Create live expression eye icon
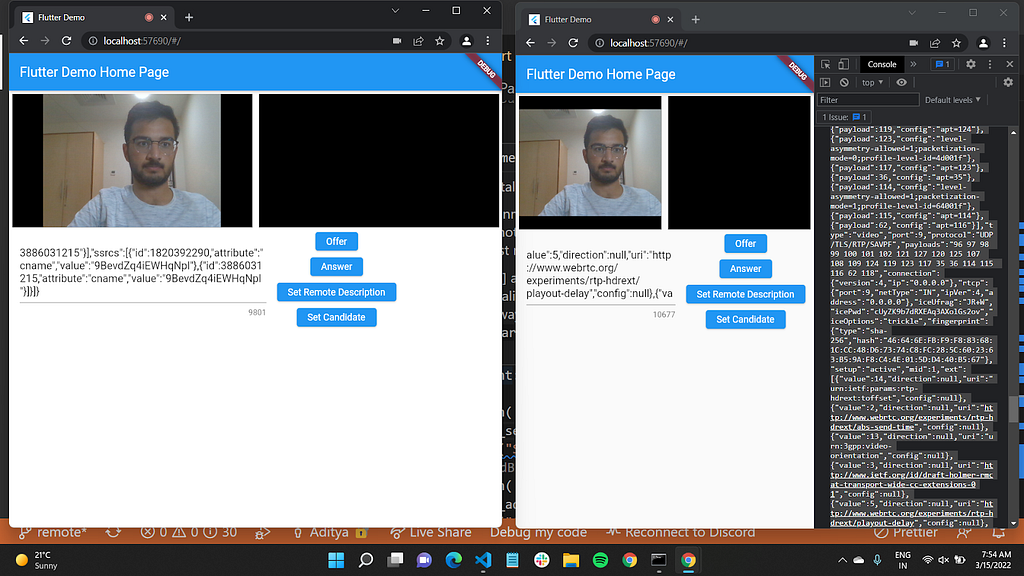Screen dimensions: 1024x576 pyautogui.click(x=901, y=82)
